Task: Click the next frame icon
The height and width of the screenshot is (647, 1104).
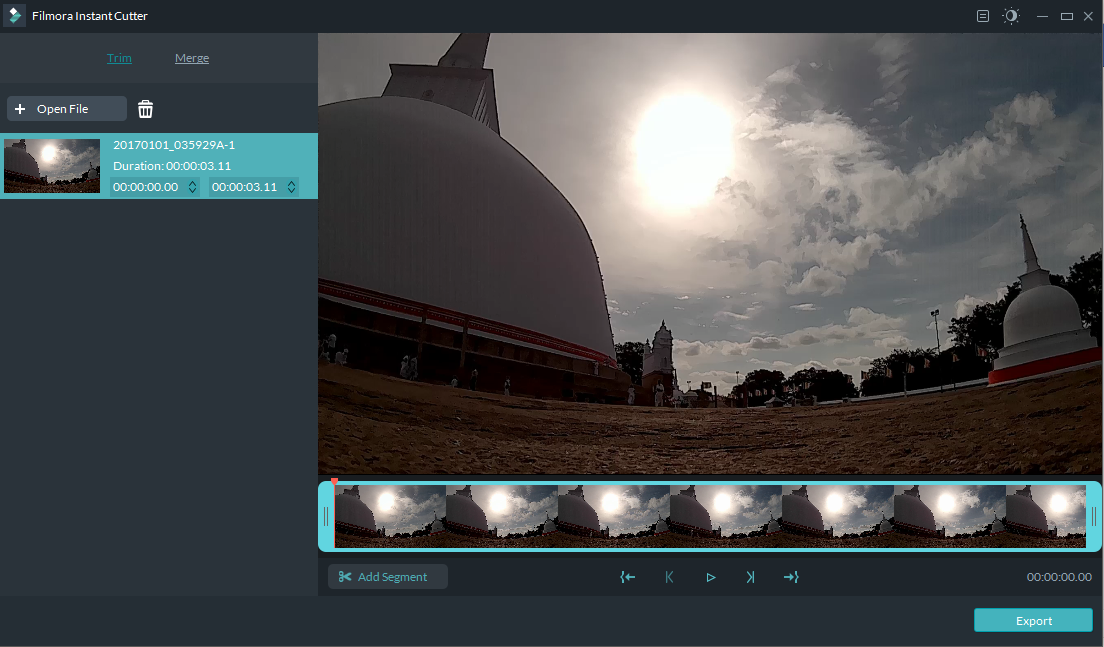Action: pyautogui.click(x=751, y=577)
